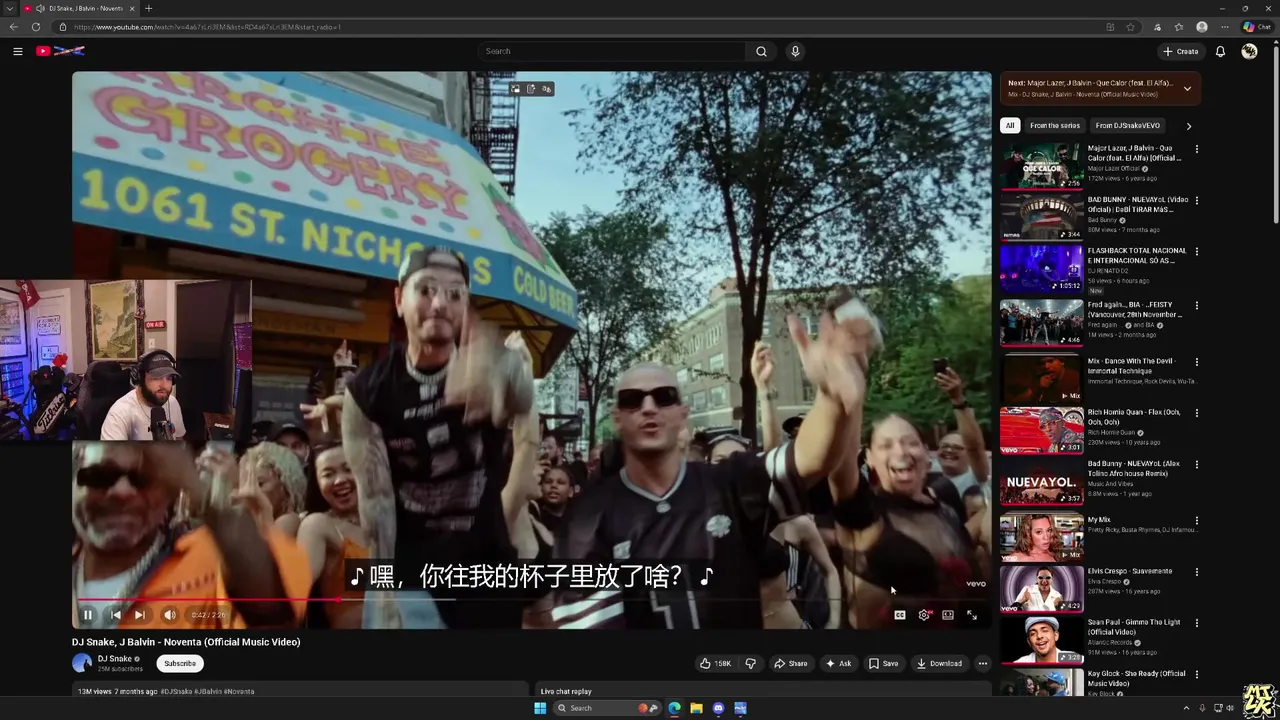Expand the Next mix playlist panel
Viewport: 1280px width, 720px height.
(x=1187, y=88)
